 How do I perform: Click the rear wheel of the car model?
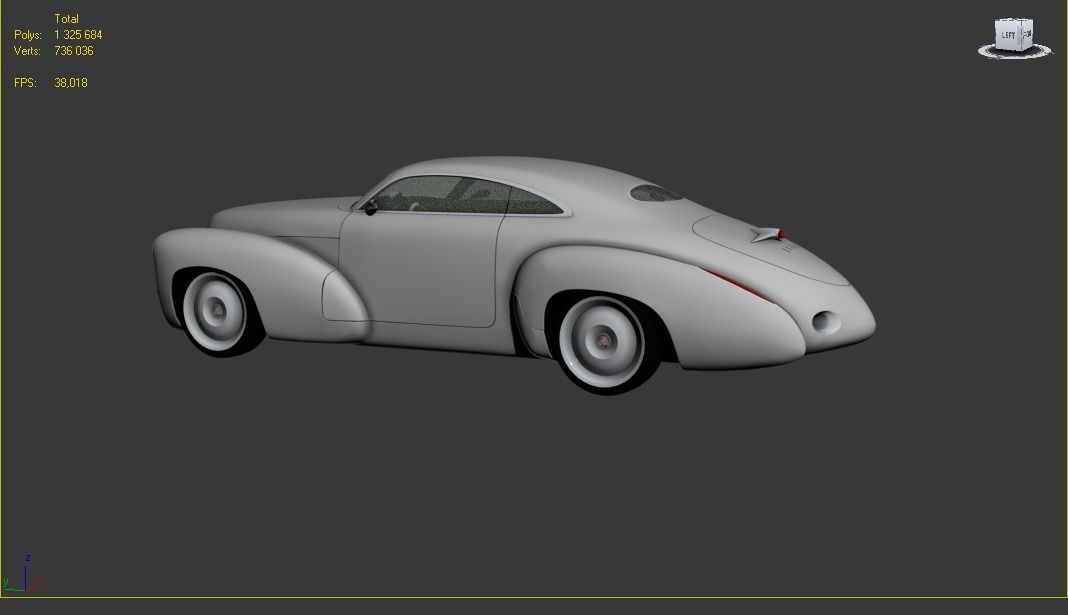pos(605,340)
